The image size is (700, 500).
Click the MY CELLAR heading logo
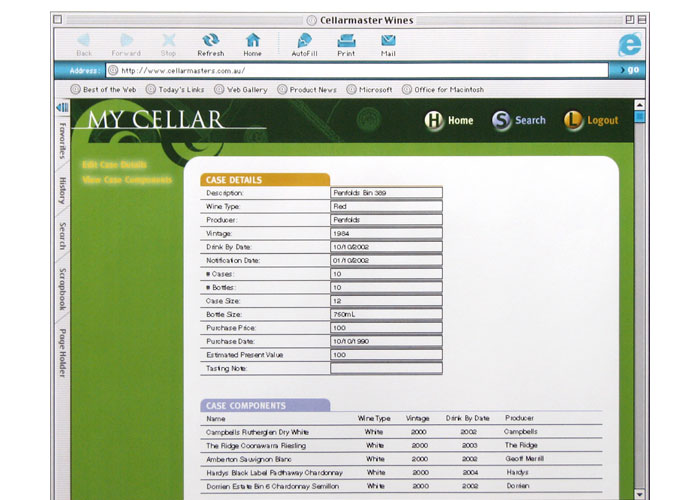(155, 119)
